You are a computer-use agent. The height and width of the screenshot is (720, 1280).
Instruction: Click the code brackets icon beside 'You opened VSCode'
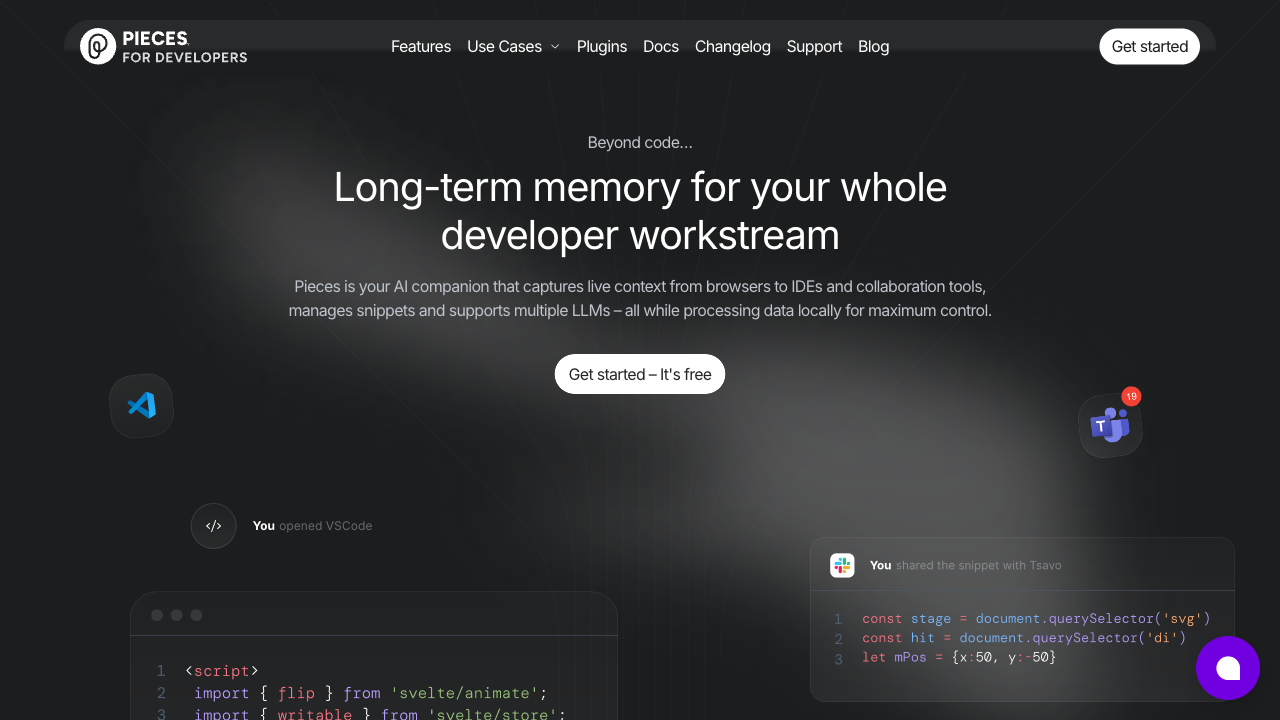point(213,526)
